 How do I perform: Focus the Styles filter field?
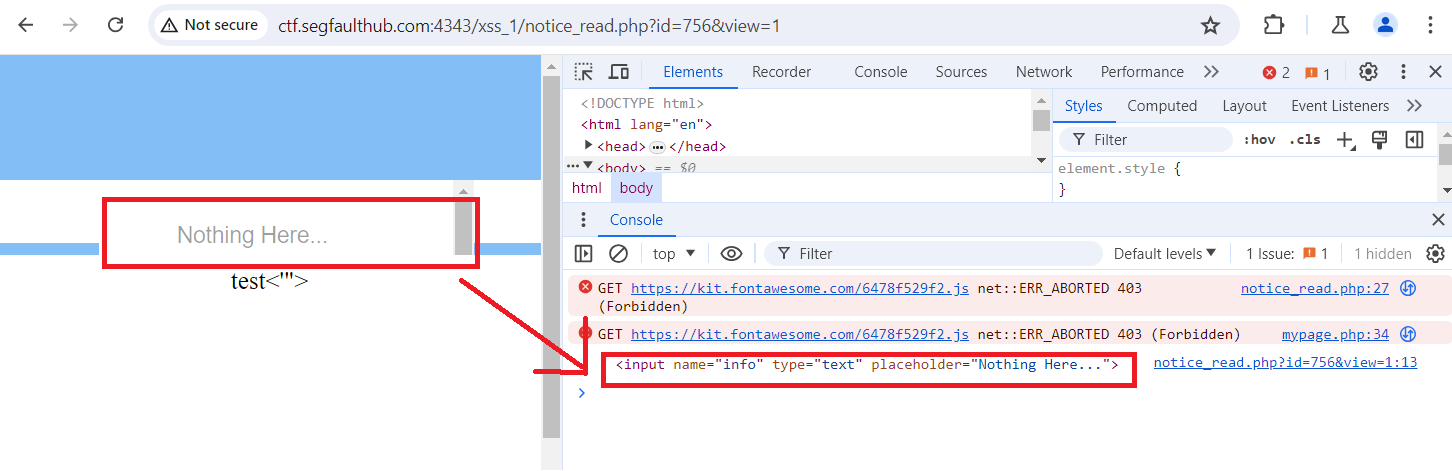pyautogui.click(x=1145, y=140)
